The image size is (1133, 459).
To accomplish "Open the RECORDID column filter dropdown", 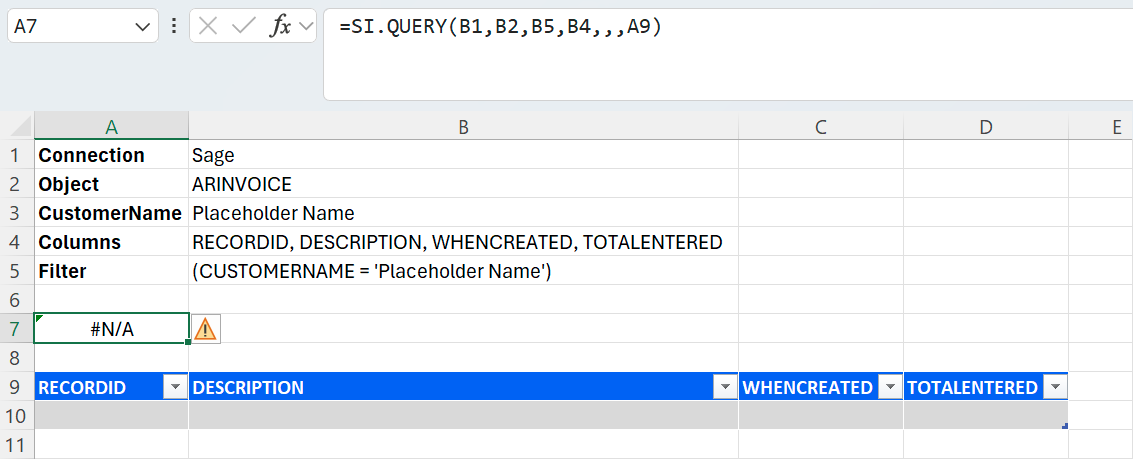I will tap(175, 388).
